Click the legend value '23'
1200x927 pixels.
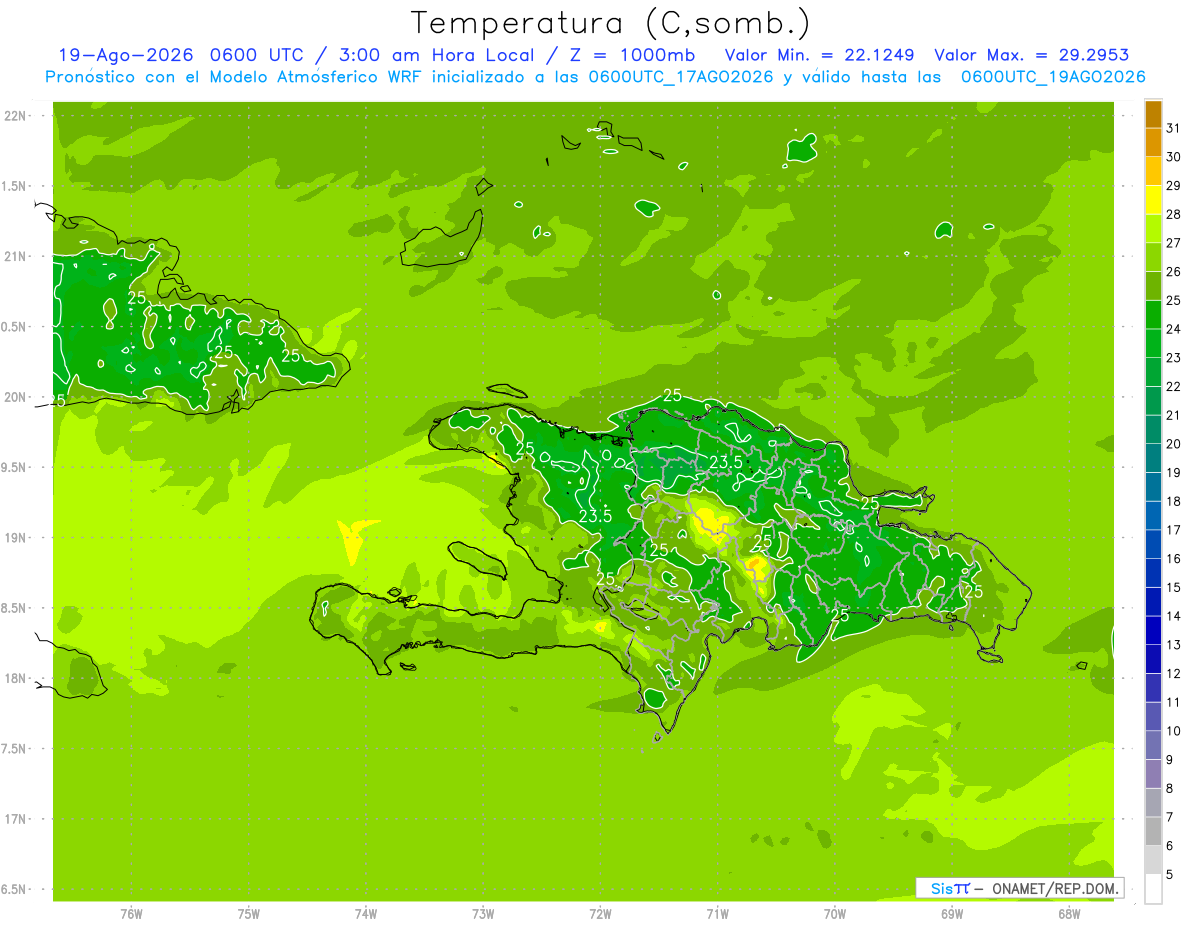click(x=1174, y=358)
